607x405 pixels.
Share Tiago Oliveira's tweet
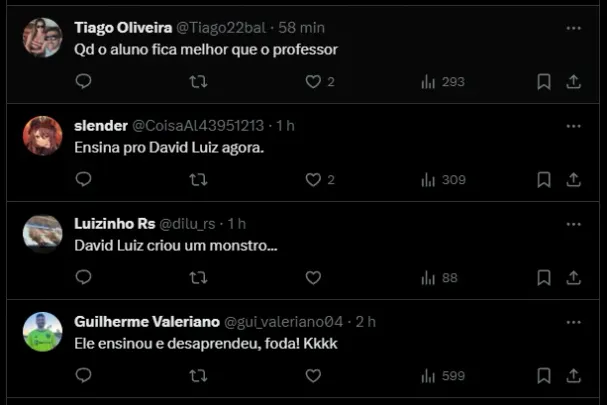pos(574,81)
